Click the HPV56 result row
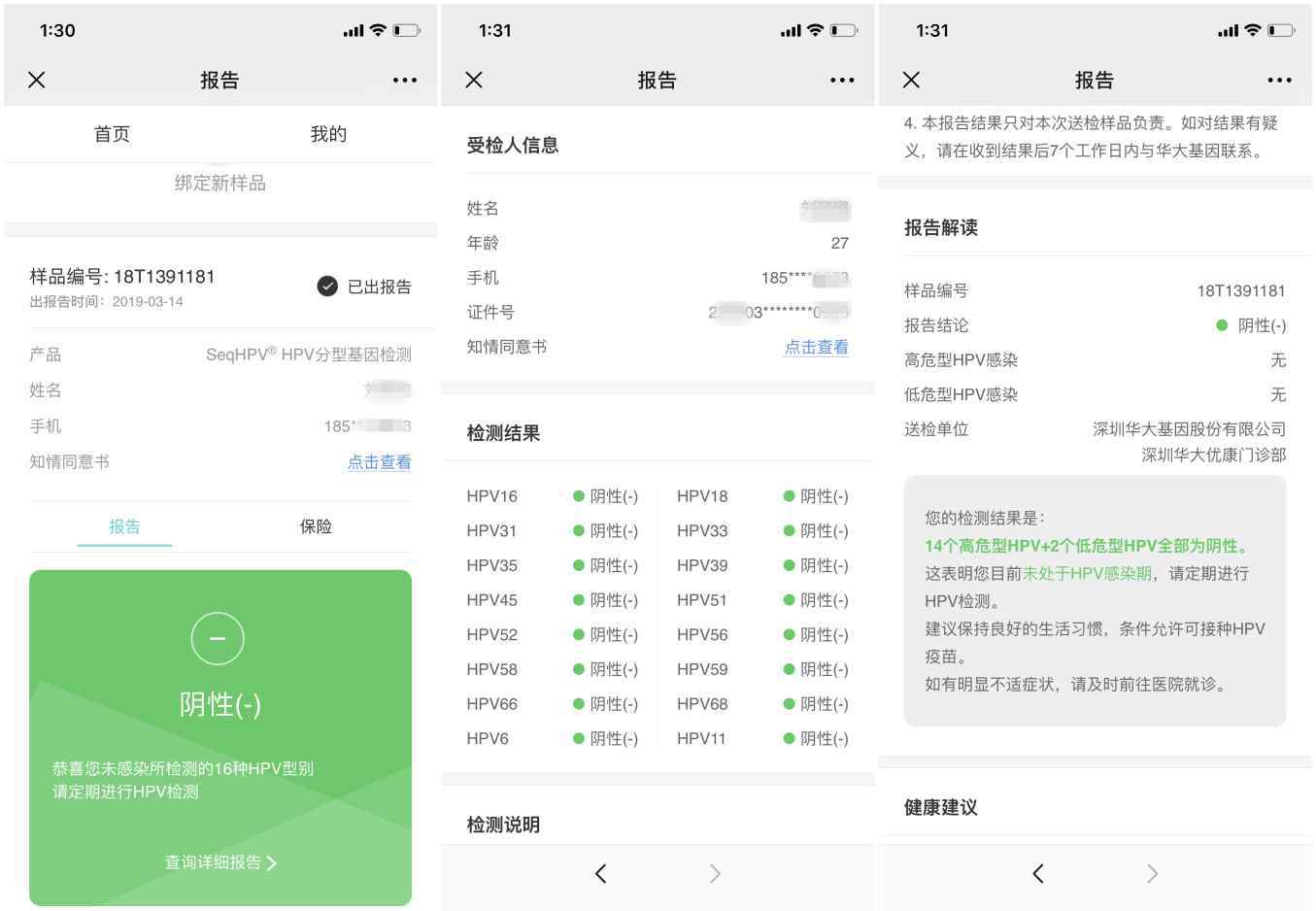Viewport: 1316px width, 911px height. (762, 635)
